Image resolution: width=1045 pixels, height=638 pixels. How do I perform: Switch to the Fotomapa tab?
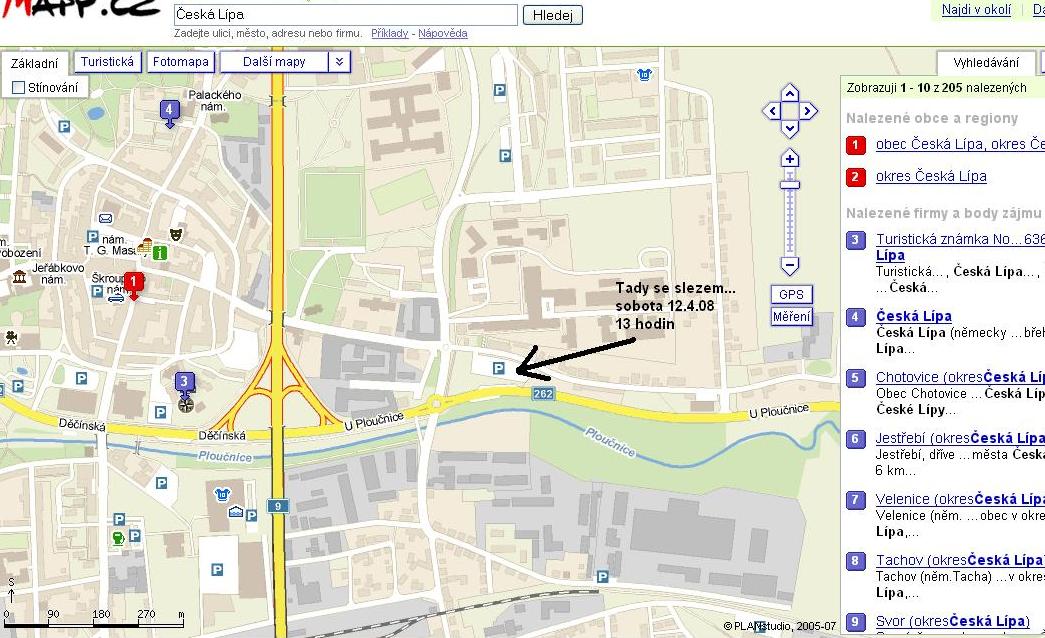pyautogui.click(x=181, y=62)
